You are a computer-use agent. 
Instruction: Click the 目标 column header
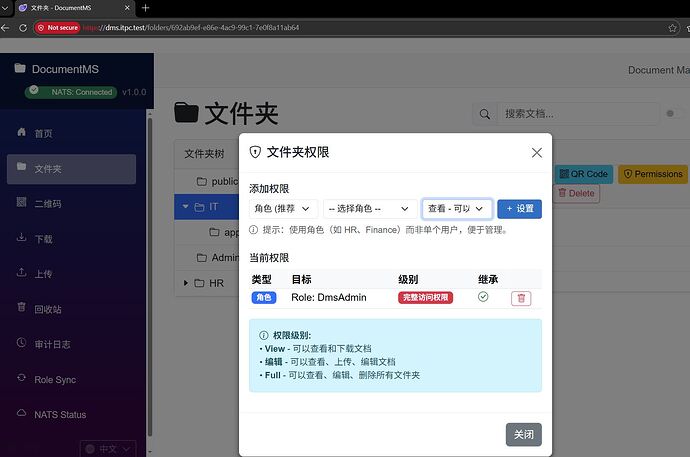pyautogui.click(x=301, y=279)
